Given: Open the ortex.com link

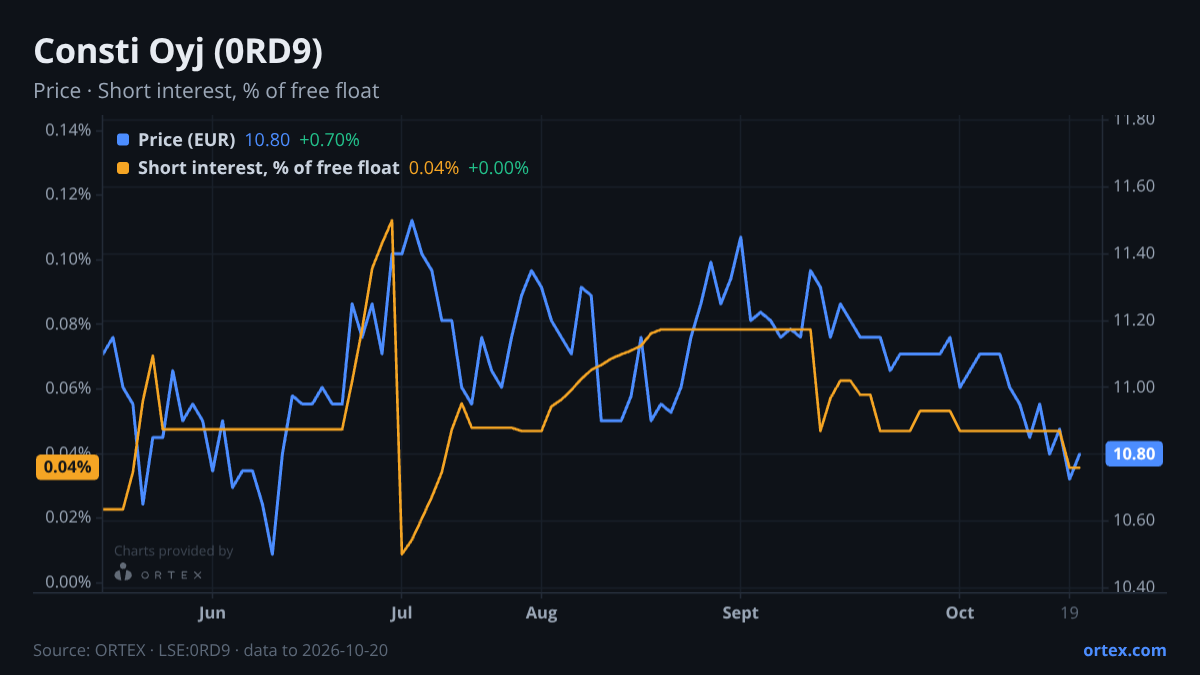Looking at the screenshot, I should pyautogui.click(x=1125, y=650).
